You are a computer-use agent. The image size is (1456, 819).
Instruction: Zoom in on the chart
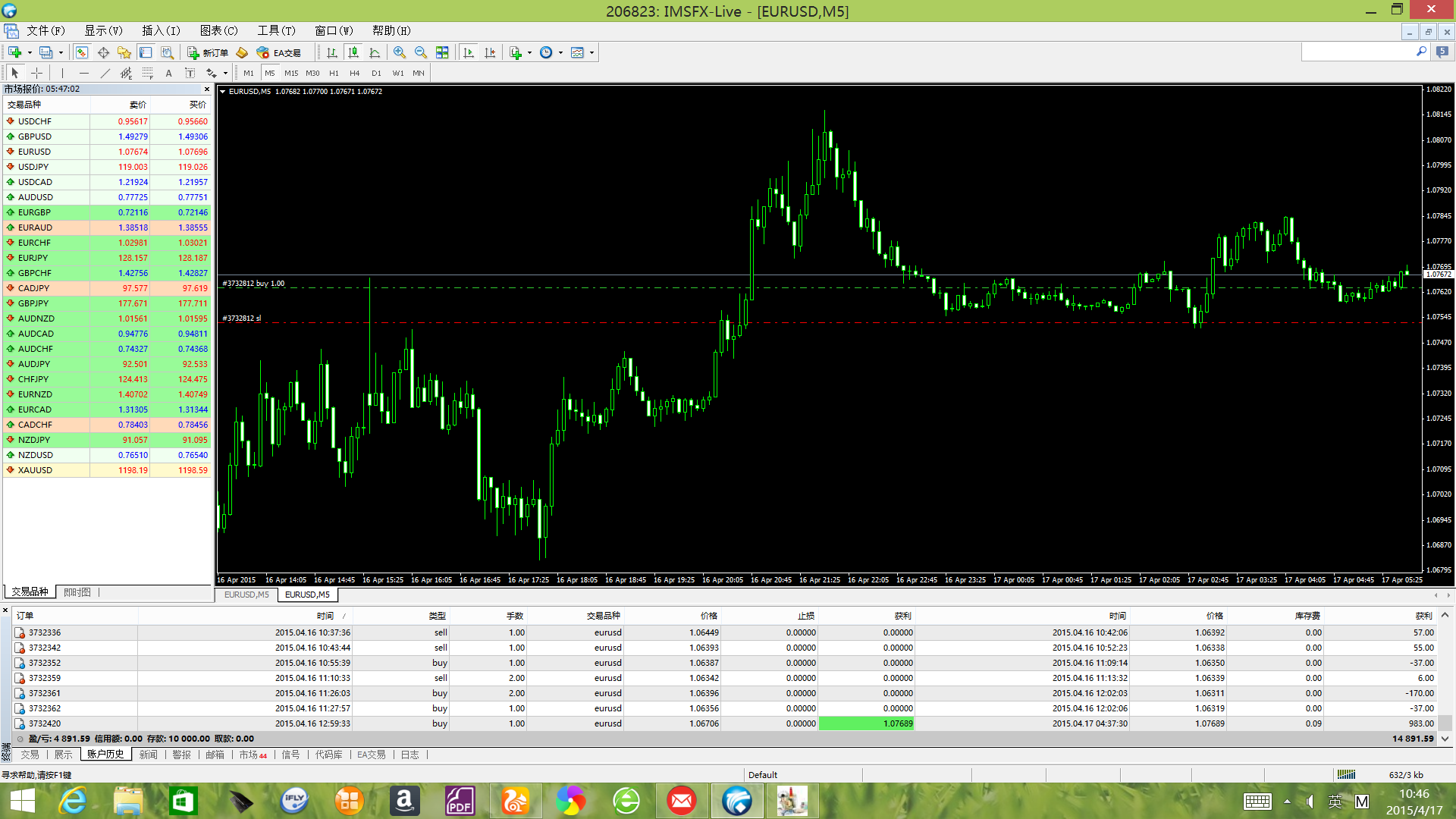[399, 52]
